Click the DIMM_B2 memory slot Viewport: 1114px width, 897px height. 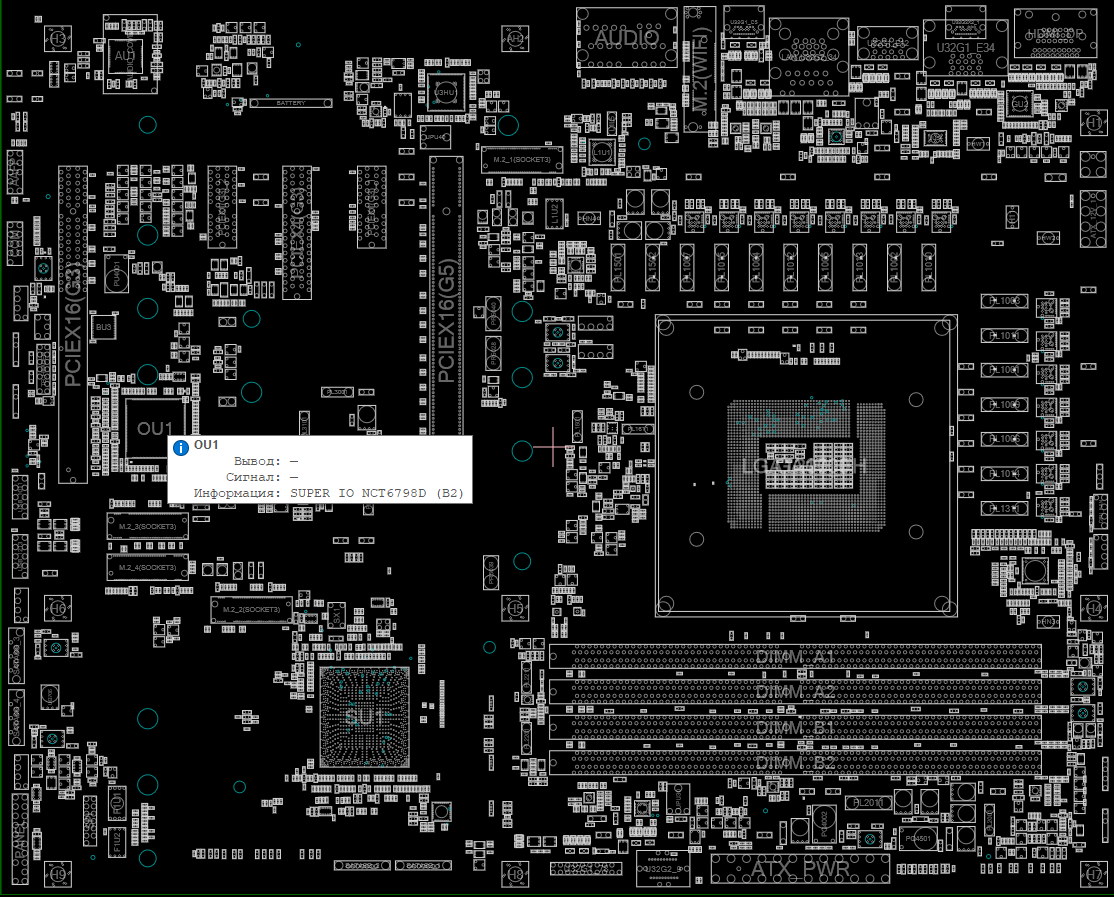795,762
